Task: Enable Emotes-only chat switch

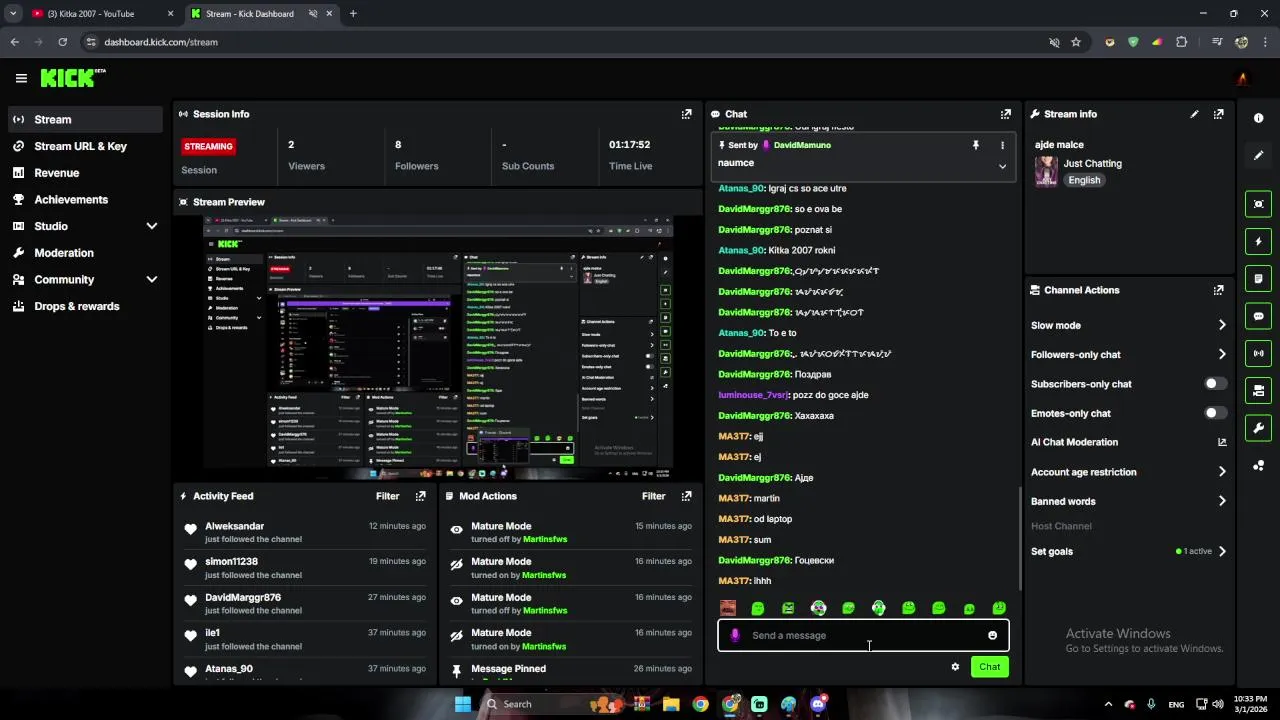Action: click(x=1215, y=413)
